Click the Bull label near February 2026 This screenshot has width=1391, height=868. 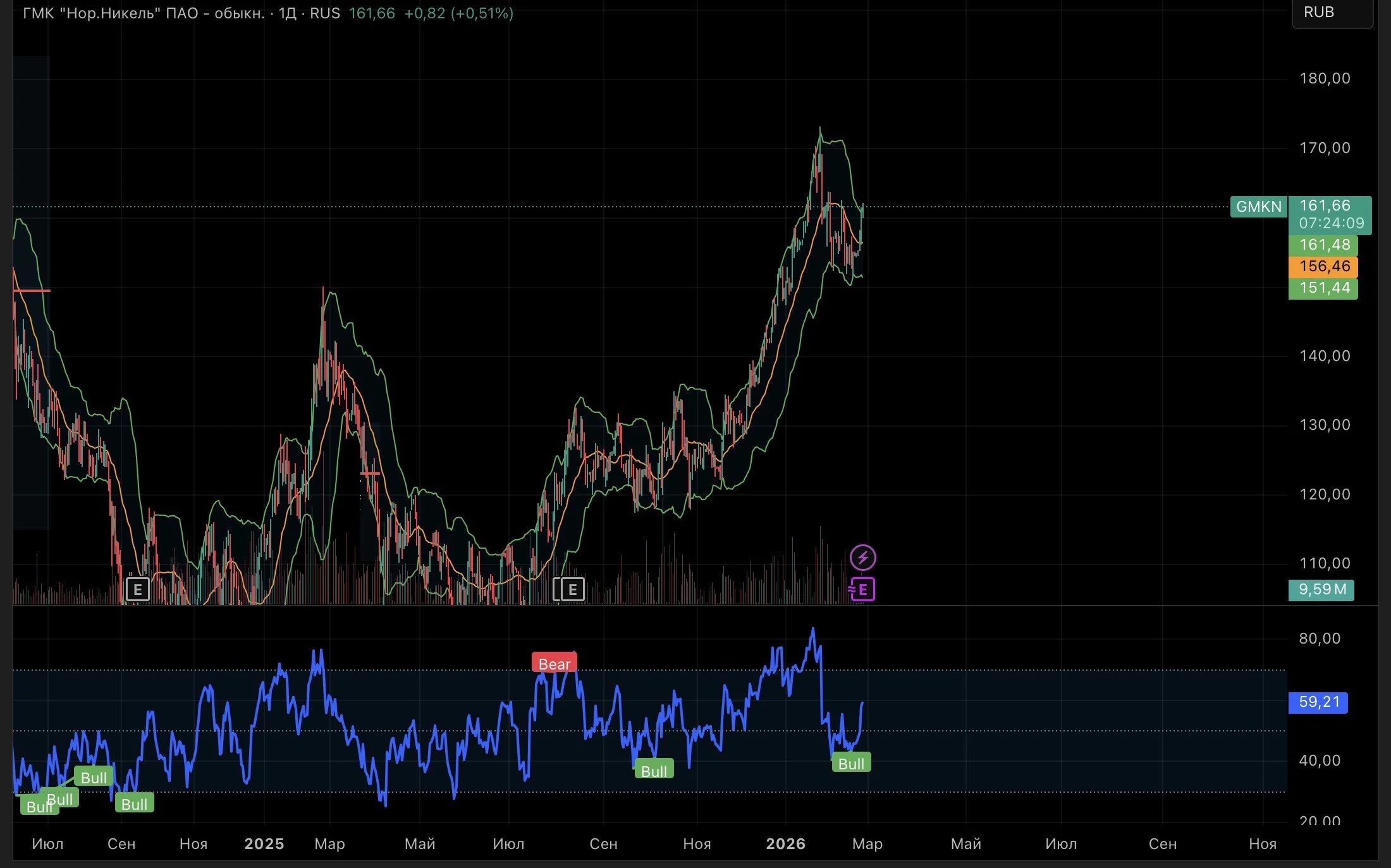pos(851,763)
